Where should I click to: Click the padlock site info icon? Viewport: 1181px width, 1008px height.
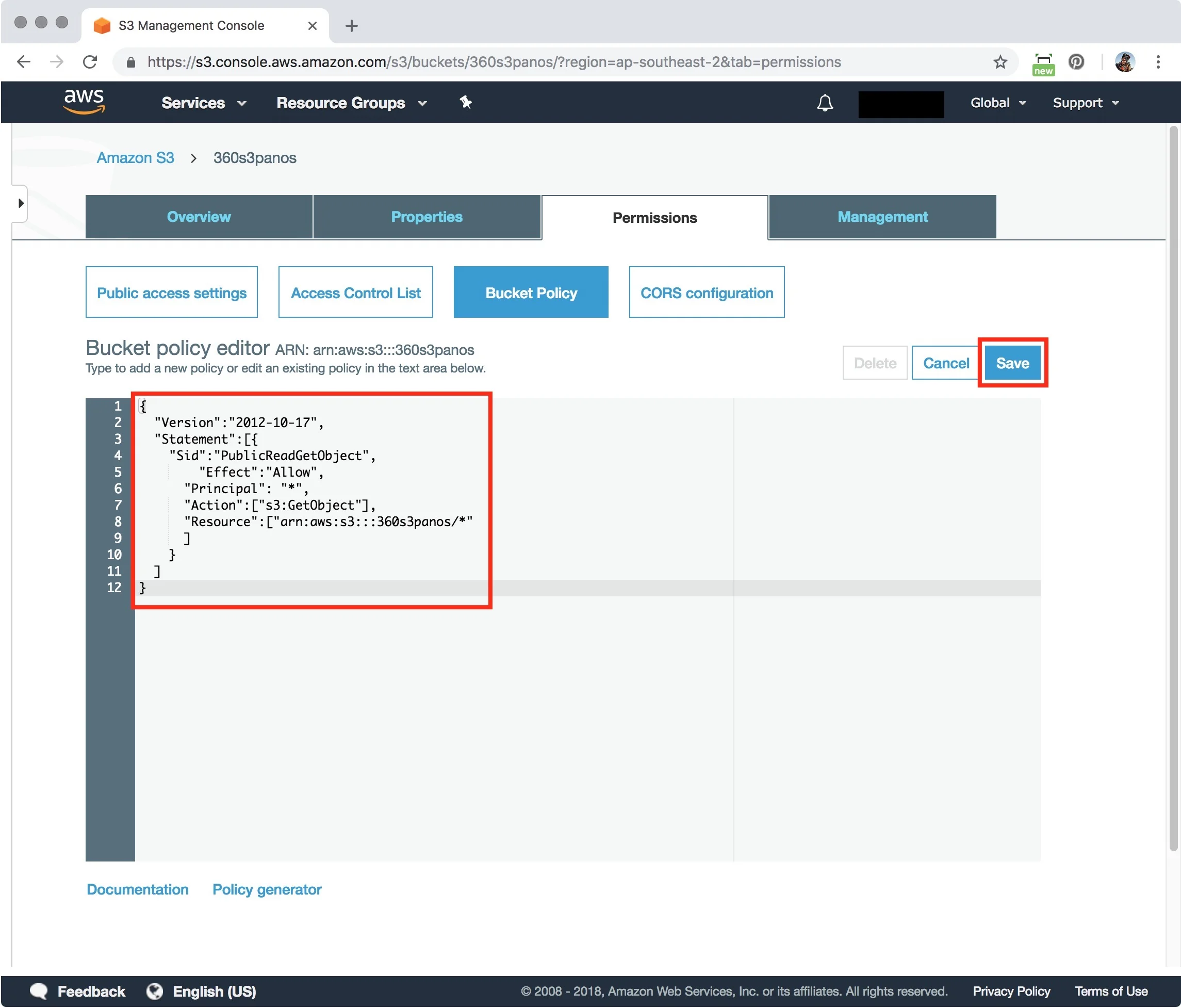[x=130, y=62]
